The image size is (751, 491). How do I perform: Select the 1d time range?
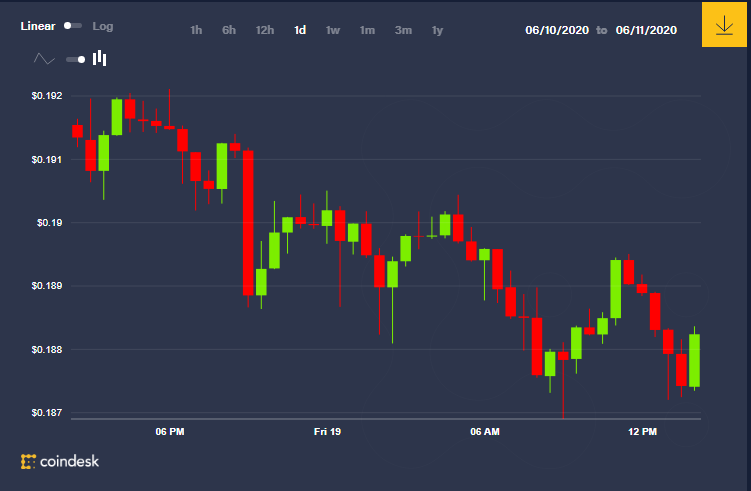tap(300, 30)
